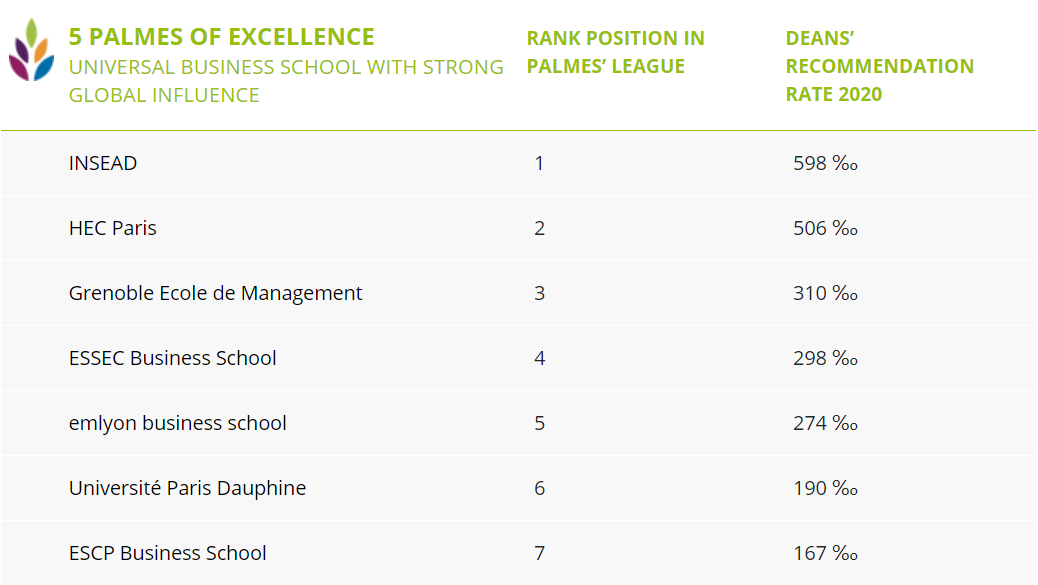Click the 506 ‰ recommendation rate

(x=825, y=228)
